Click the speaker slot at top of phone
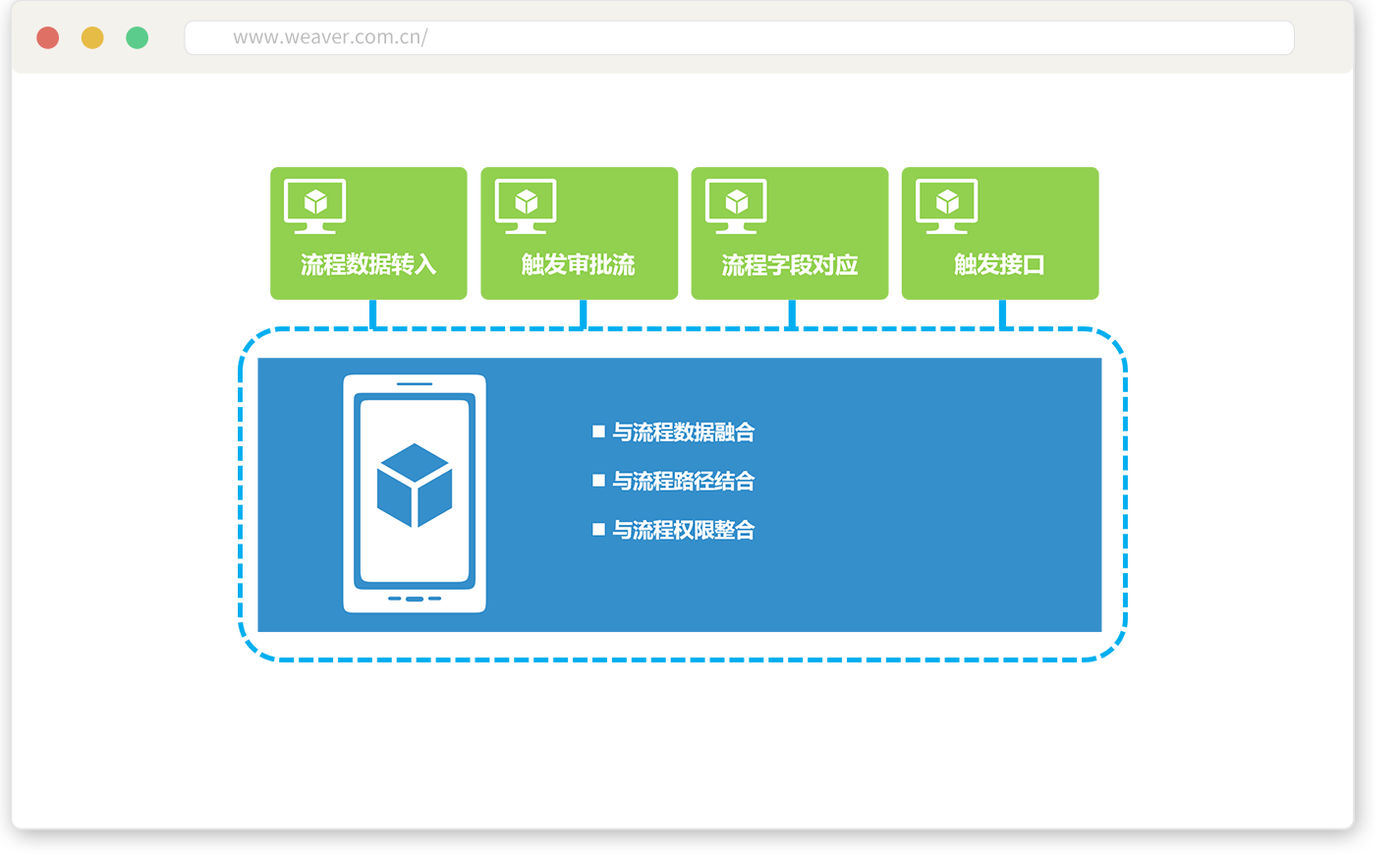This screenshot has height=860, width=1400. pos(415,383)
